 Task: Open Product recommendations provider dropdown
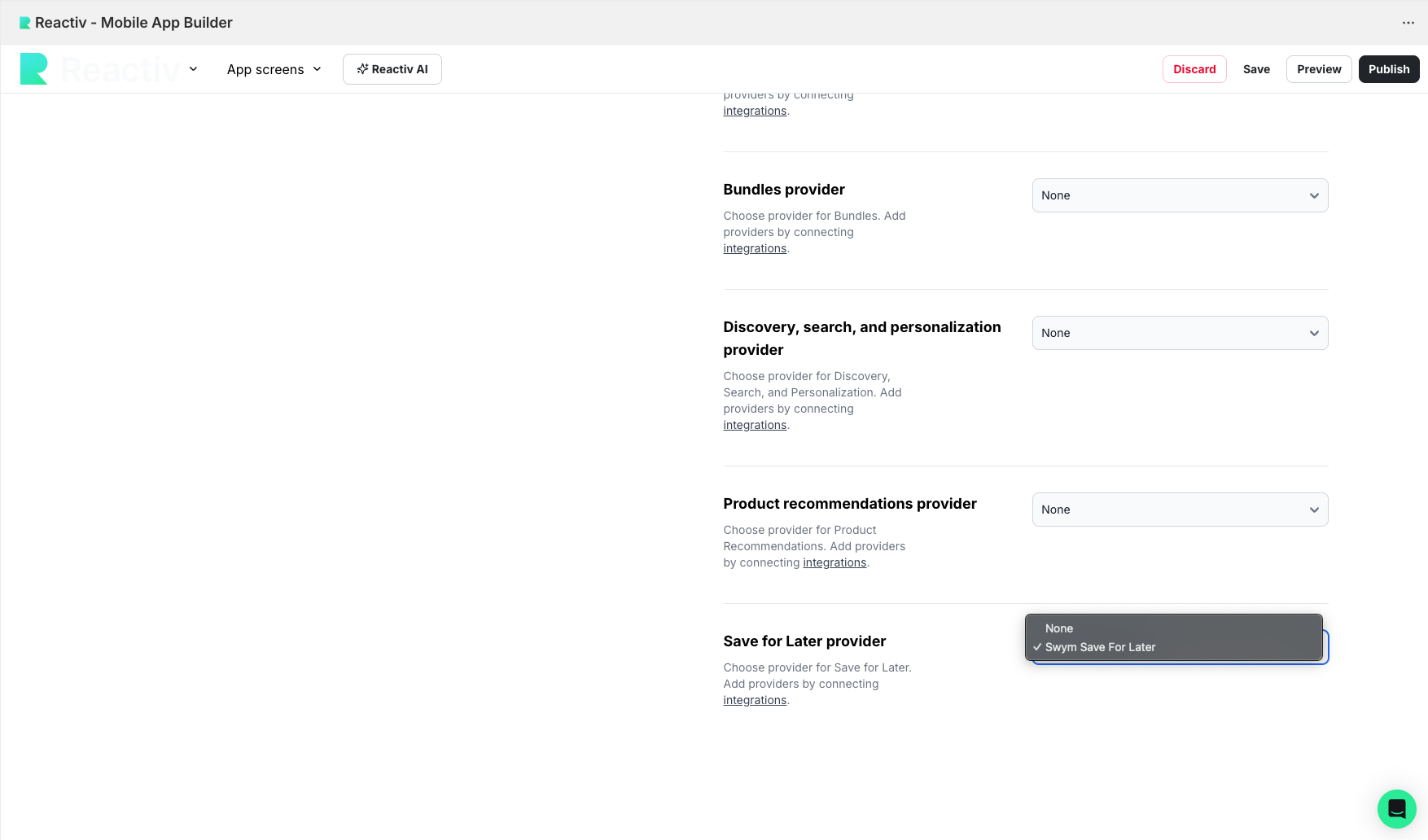[1179, 510]
